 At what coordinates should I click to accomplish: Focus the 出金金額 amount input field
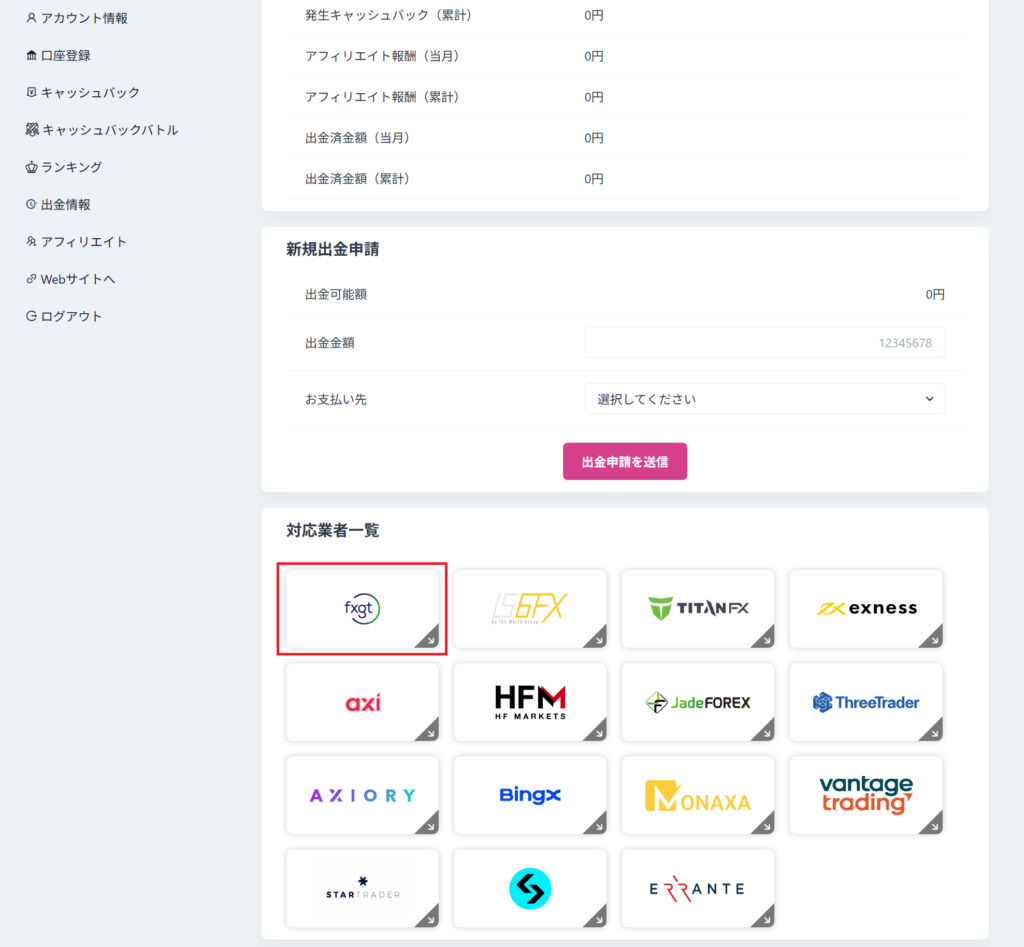coord(765,343)
